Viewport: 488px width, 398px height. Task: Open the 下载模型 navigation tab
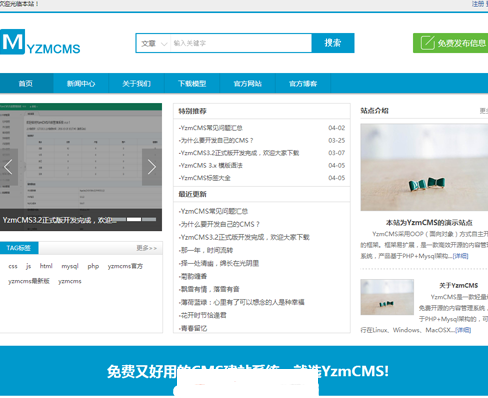[x=192, y=83]
